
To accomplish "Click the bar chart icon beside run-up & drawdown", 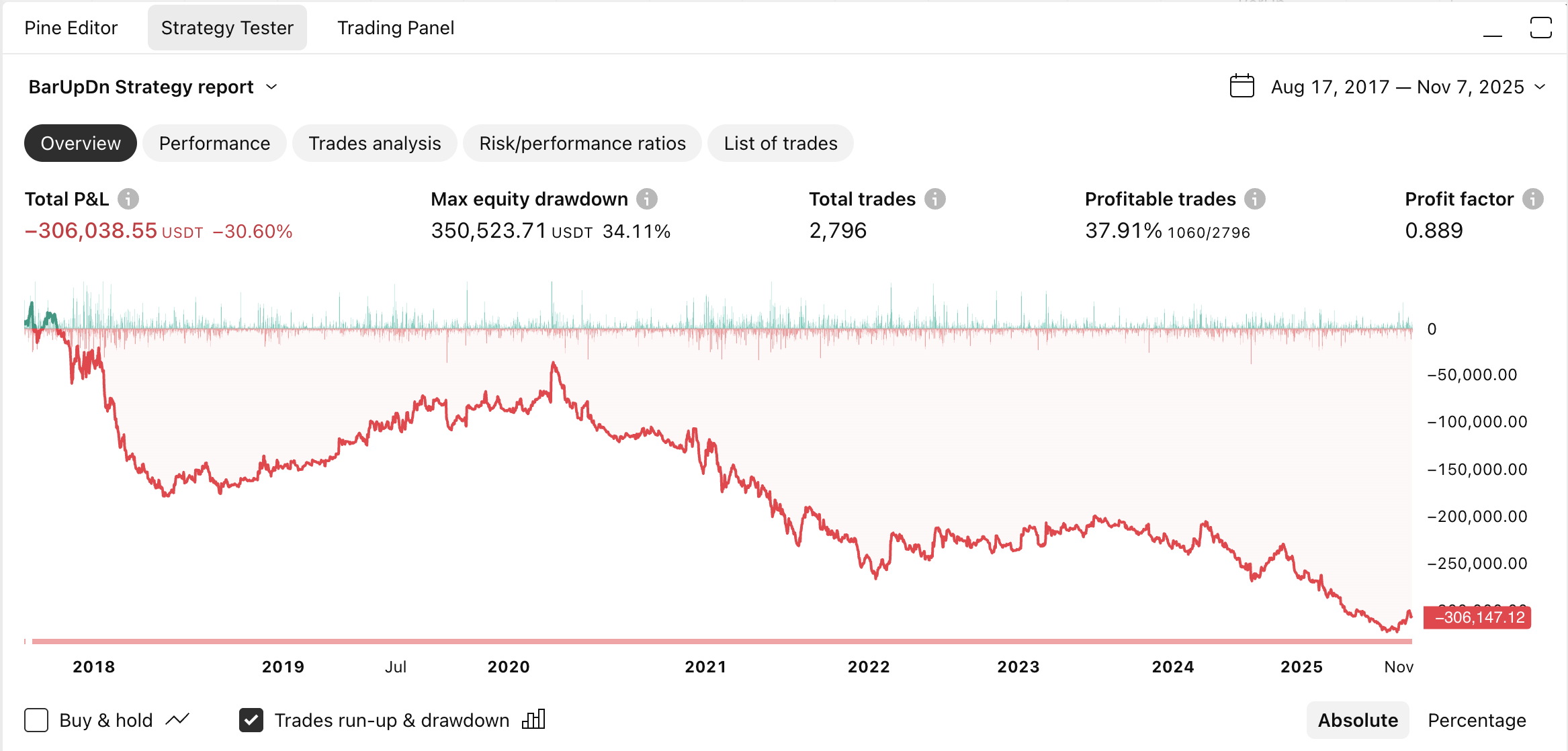I will [x=533, y=720].
